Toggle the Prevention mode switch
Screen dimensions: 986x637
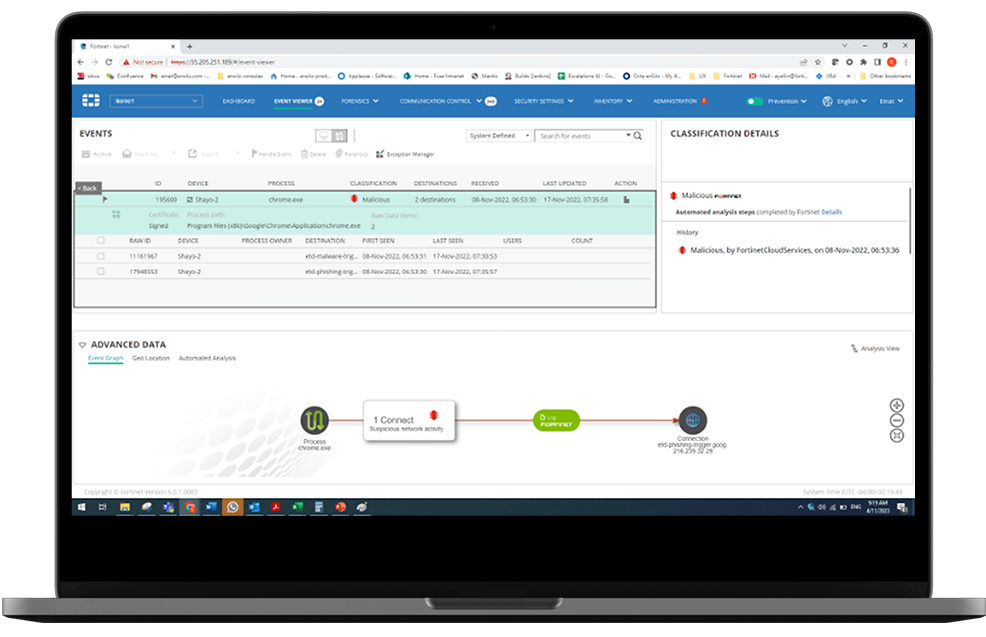755,101
